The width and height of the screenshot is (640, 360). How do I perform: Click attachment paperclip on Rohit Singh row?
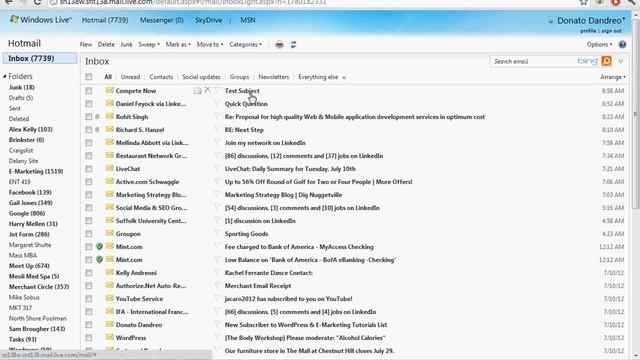[97, 117]
